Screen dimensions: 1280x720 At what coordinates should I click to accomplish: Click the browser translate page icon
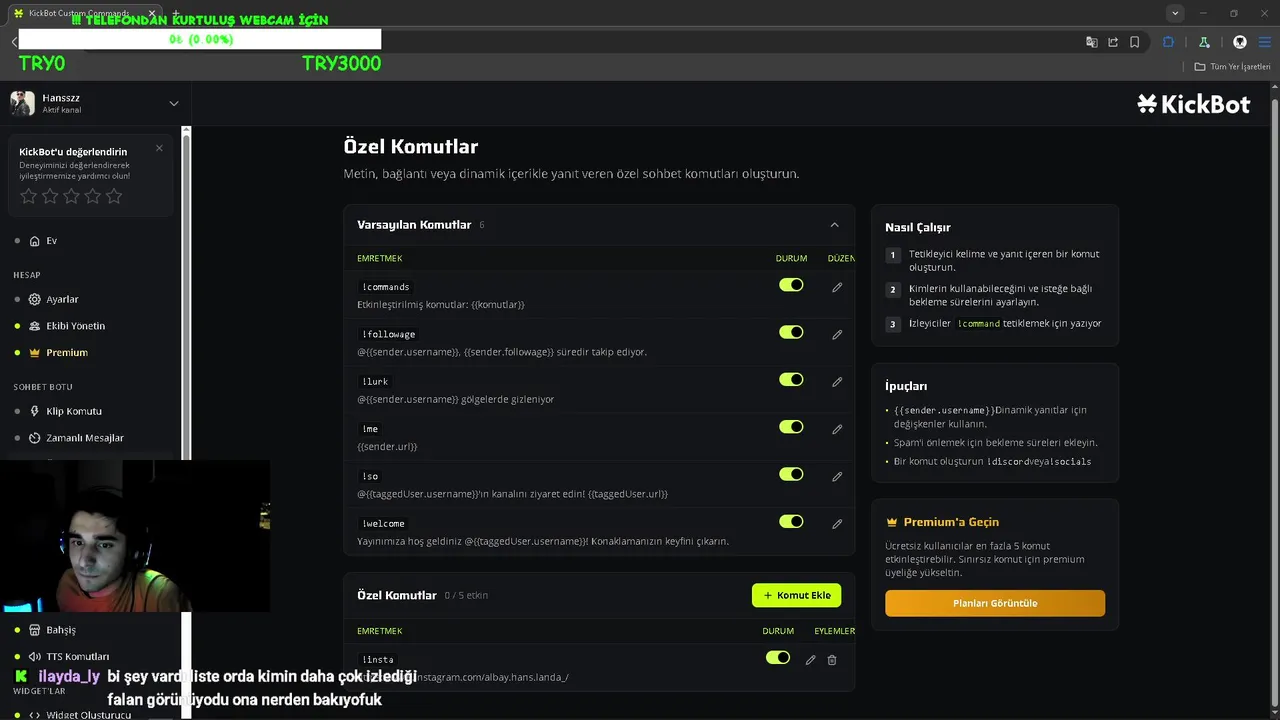click(1092, 42)
